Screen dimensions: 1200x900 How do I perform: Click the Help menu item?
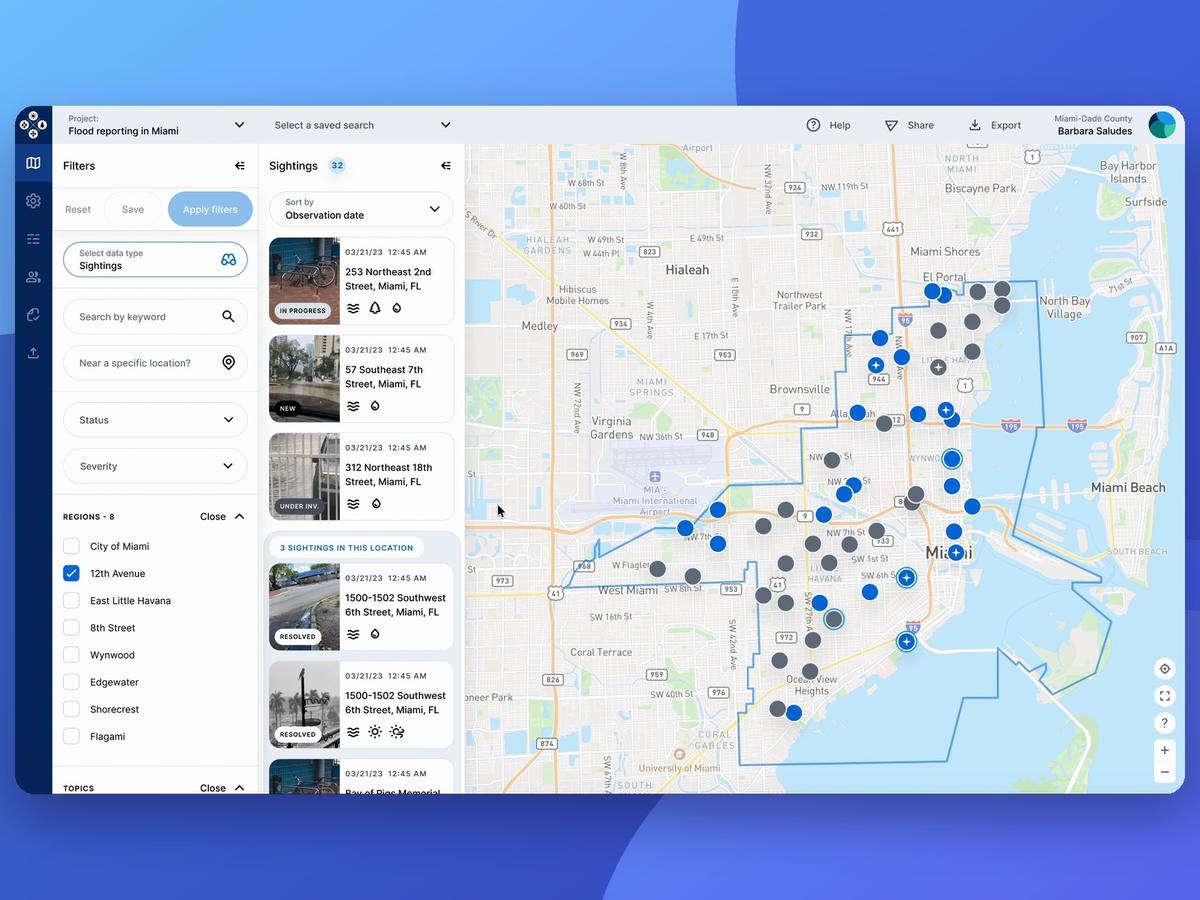click(828, 125)
